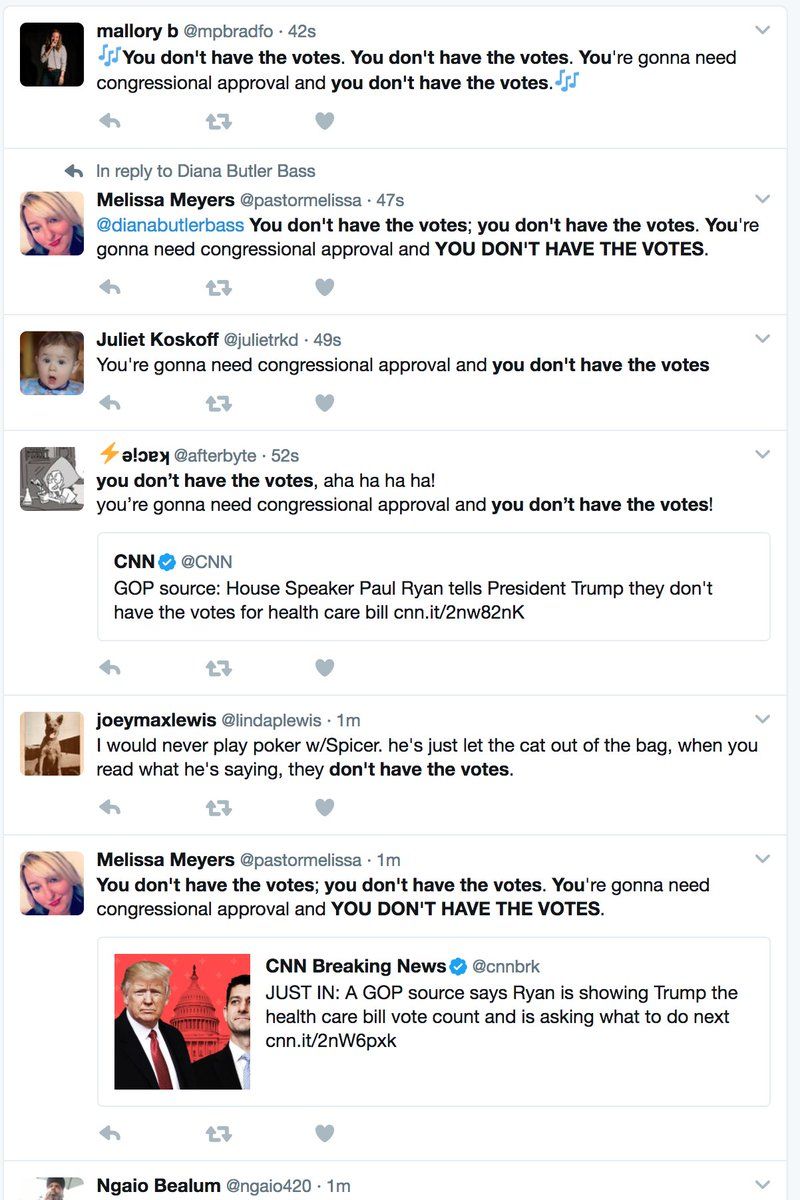Click the @dianabutlerbass mention
Viewport: 800px width, 1200px height.
[x=170, y=225]
